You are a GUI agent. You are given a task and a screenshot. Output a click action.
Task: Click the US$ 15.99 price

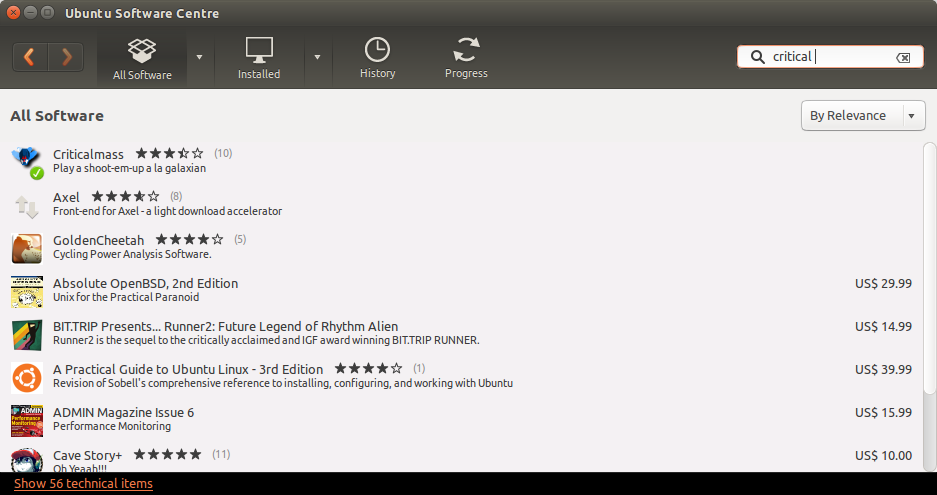[883, 412]
